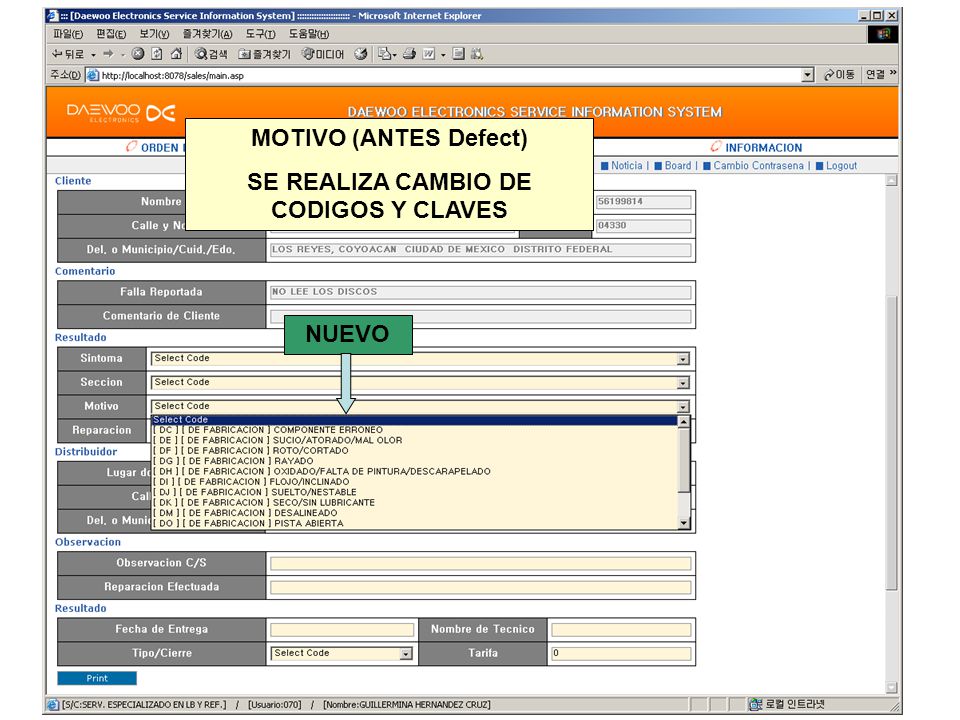The image size is (960, 720).
Task: Select DC COMPONENTE ERRONEO option
Action: coord(414,430)
